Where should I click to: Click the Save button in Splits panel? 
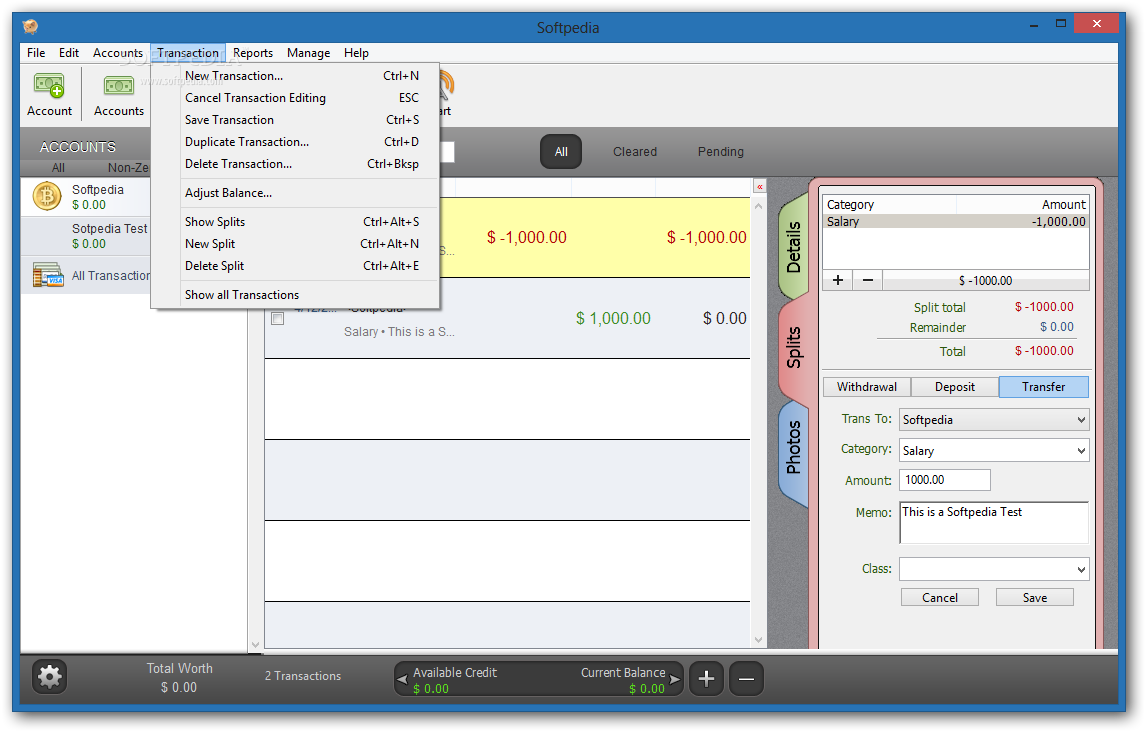point(1034,598)
